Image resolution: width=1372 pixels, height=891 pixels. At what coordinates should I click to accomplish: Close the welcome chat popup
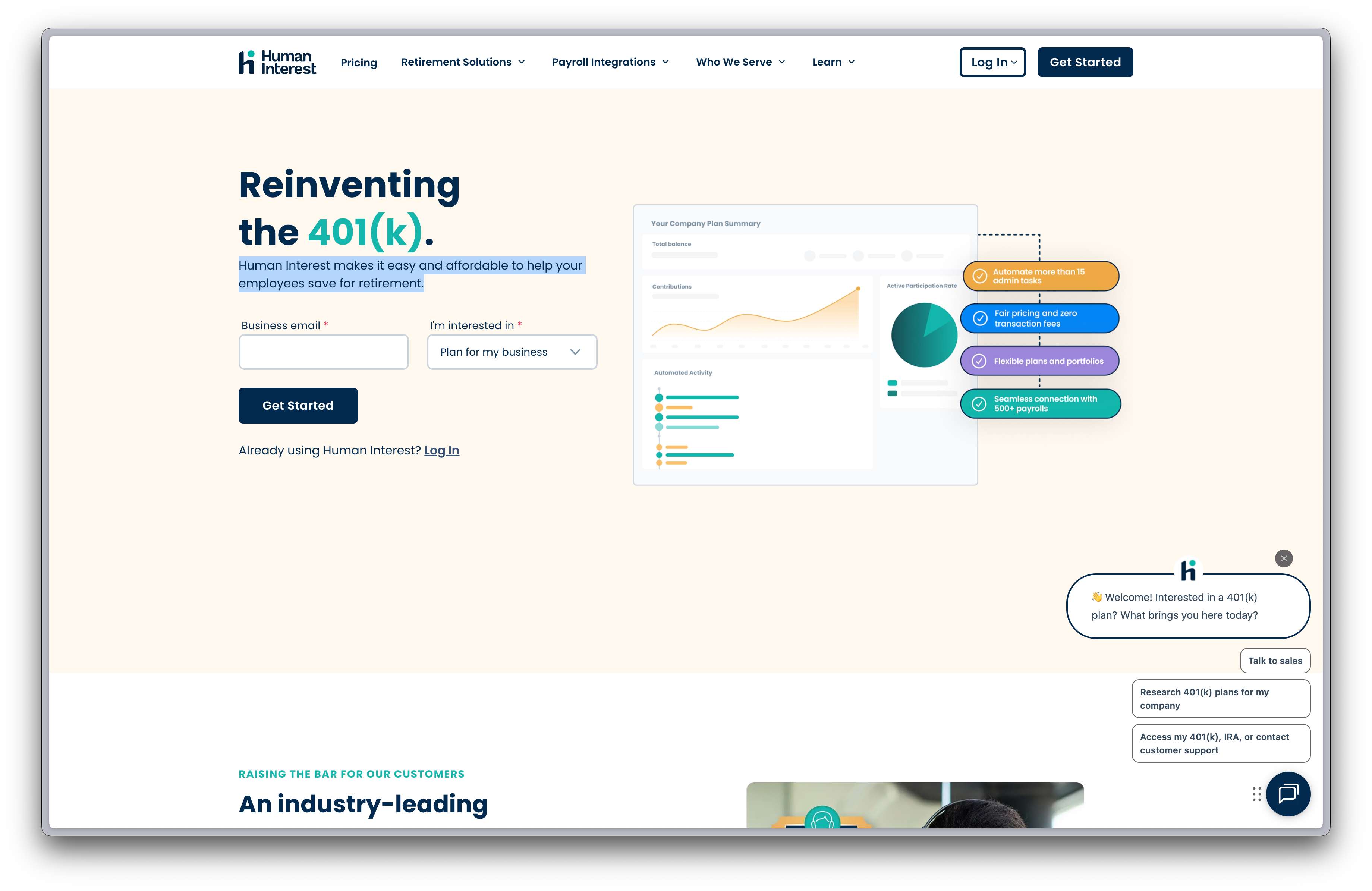[x=1283, y=558]
